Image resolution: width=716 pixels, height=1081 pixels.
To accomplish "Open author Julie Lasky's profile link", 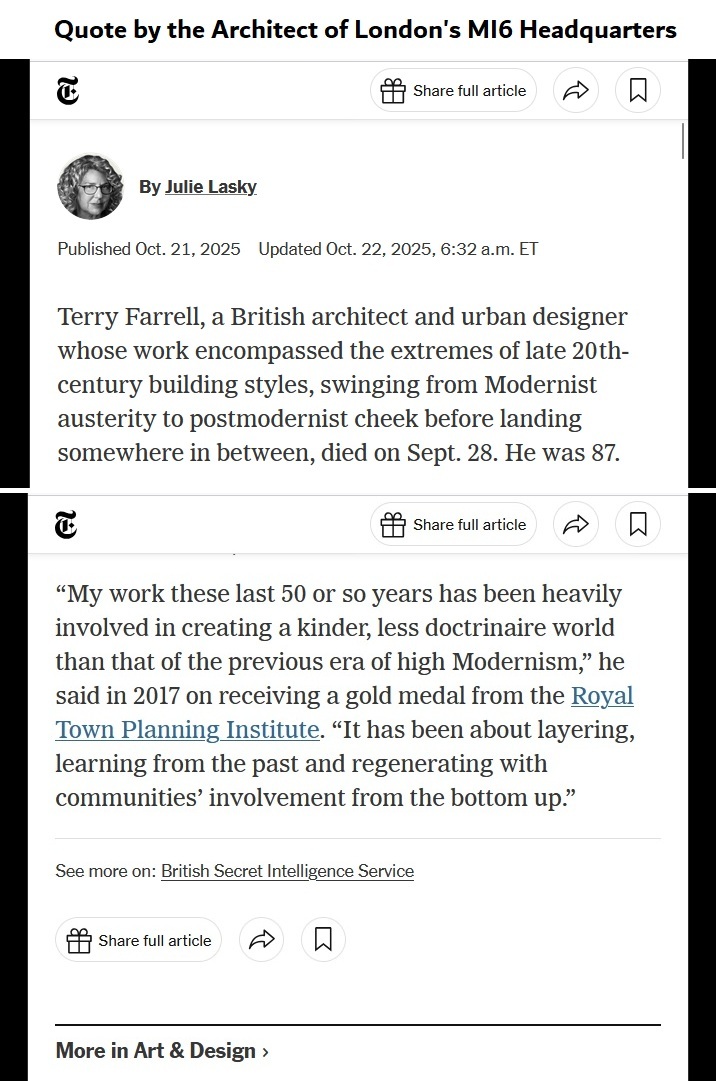I will 211,186.
